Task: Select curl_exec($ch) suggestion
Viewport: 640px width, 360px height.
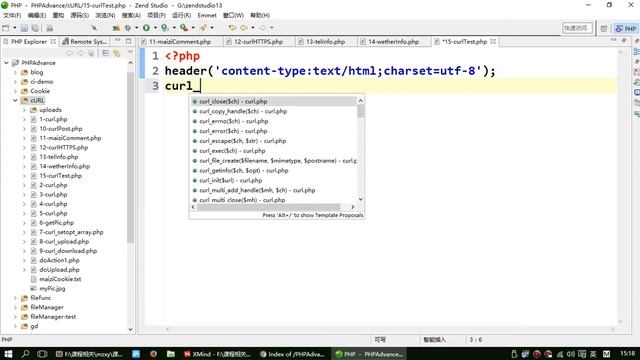Action: pyautogui.click(x=274, y=151)
